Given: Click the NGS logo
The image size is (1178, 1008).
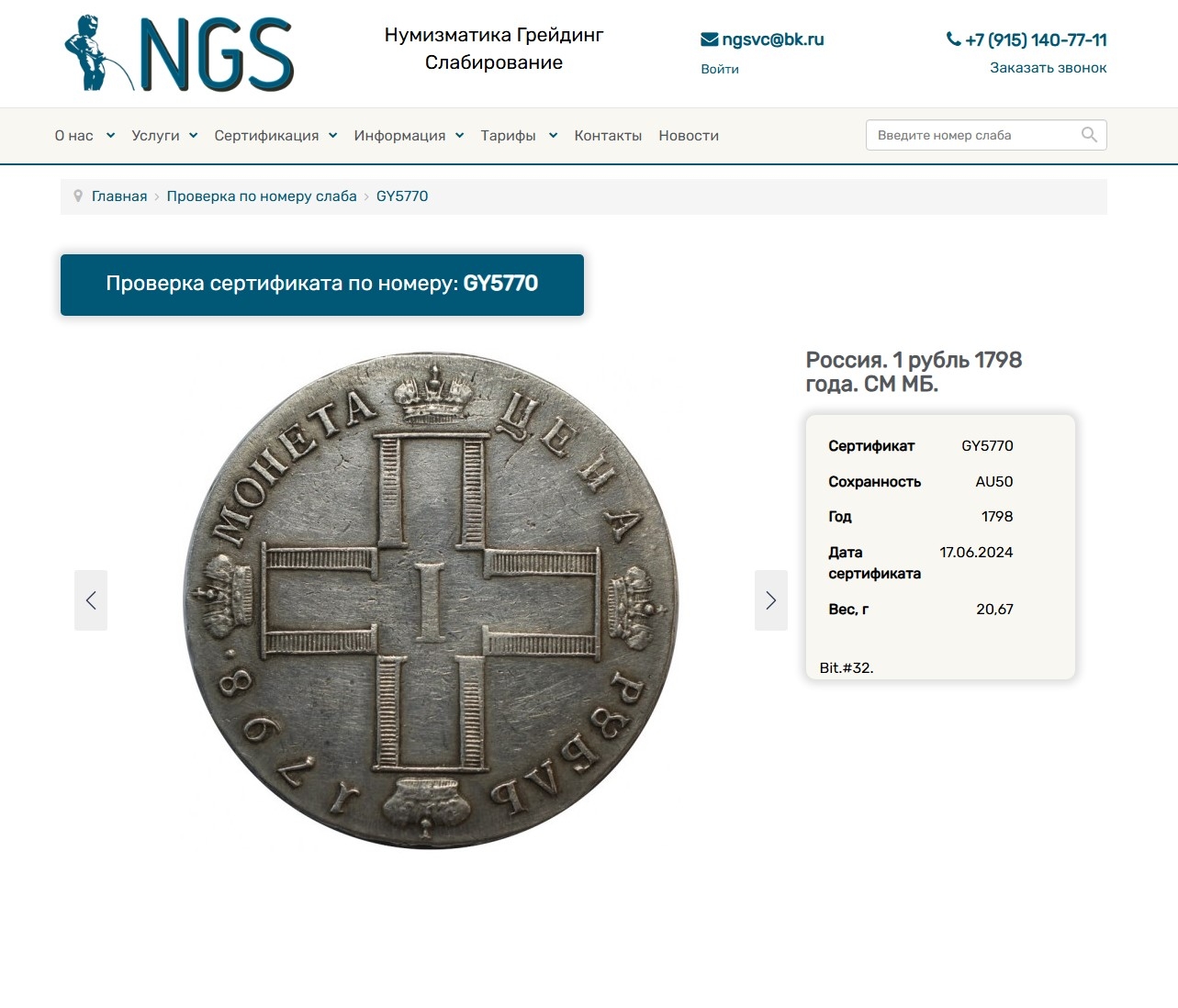Looking at the screenshot, I should coord(179,52).
